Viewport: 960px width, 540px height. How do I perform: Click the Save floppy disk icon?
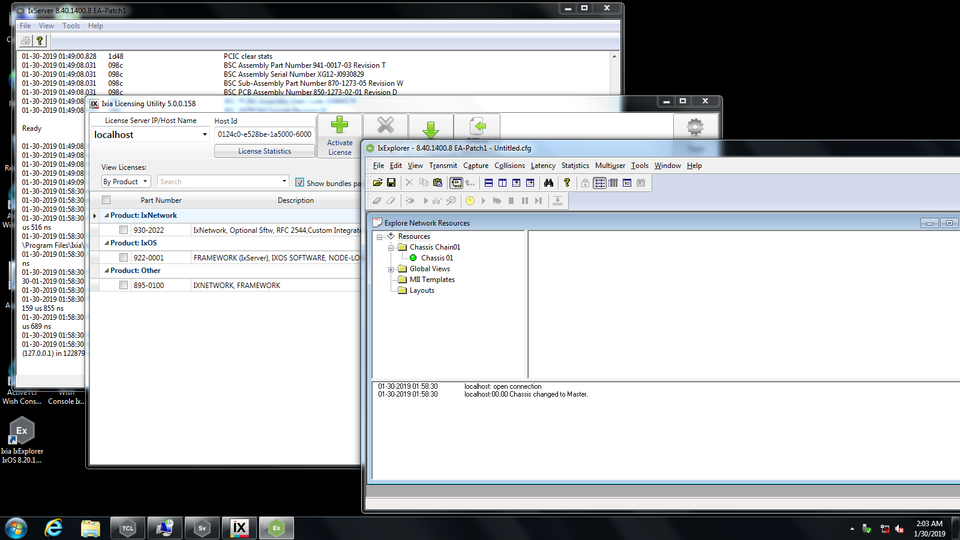(x=390, y=183)
